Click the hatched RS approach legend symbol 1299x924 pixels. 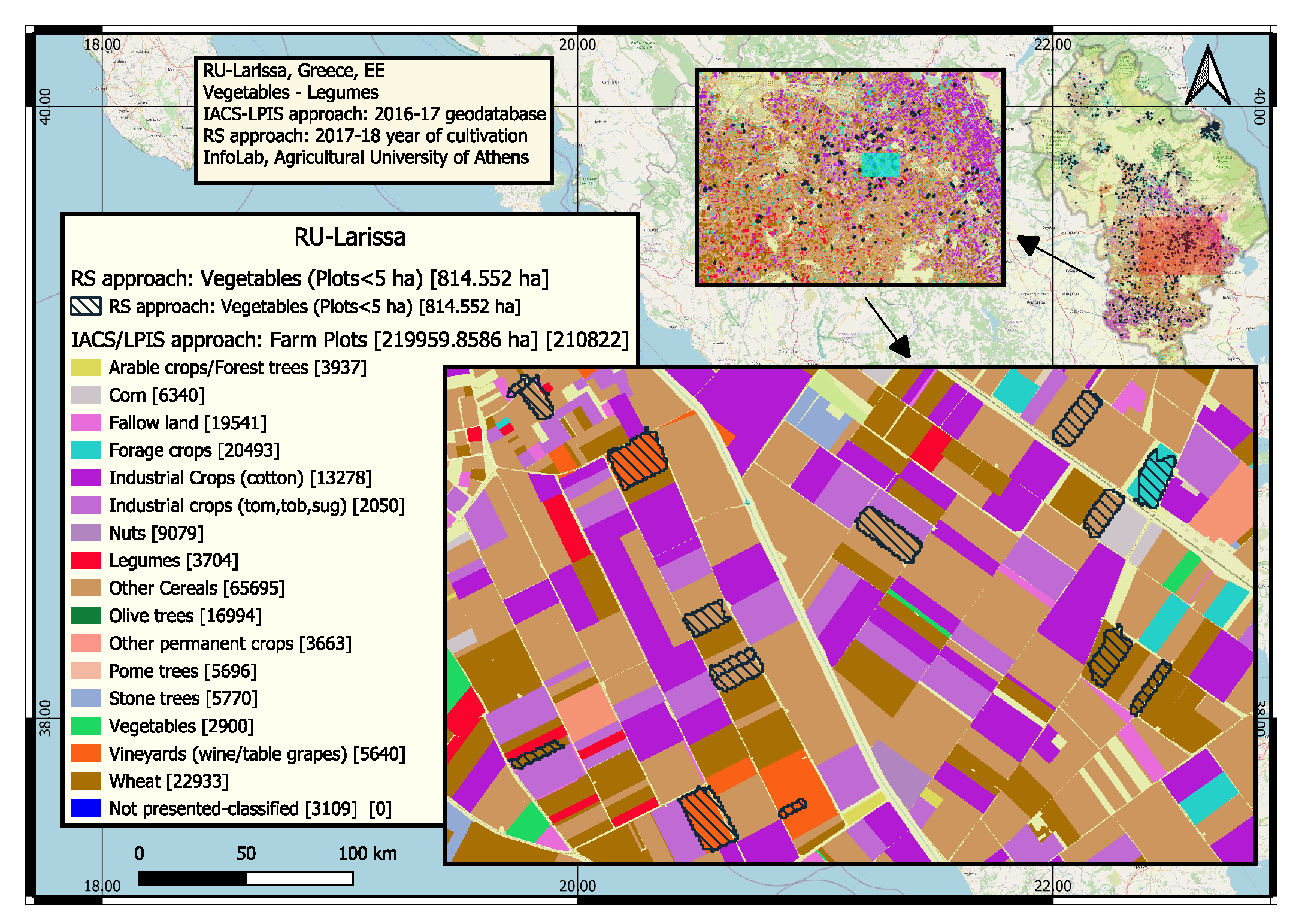[86, 307]
